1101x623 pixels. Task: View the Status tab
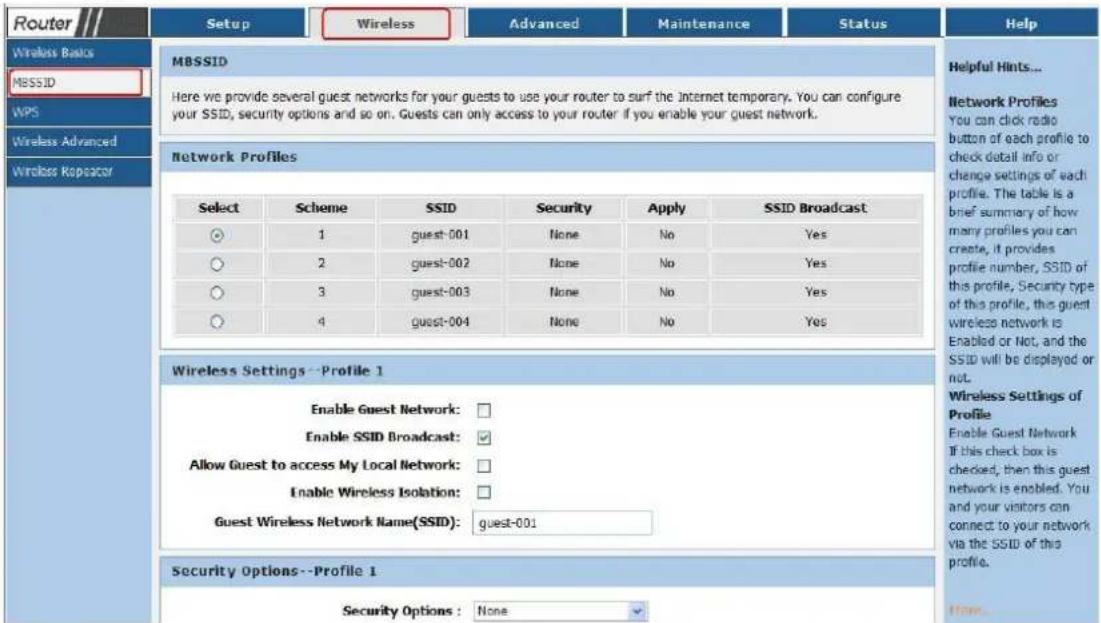coord(863,23)
